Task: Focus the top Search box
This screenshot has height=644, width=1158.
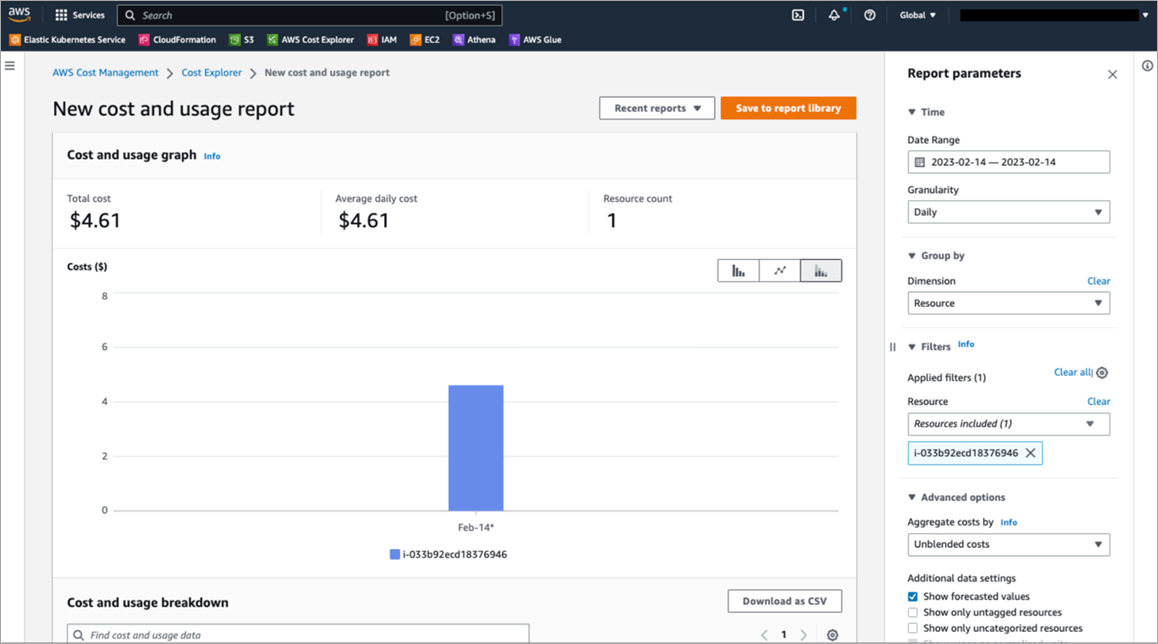Action: coord(309,15)
